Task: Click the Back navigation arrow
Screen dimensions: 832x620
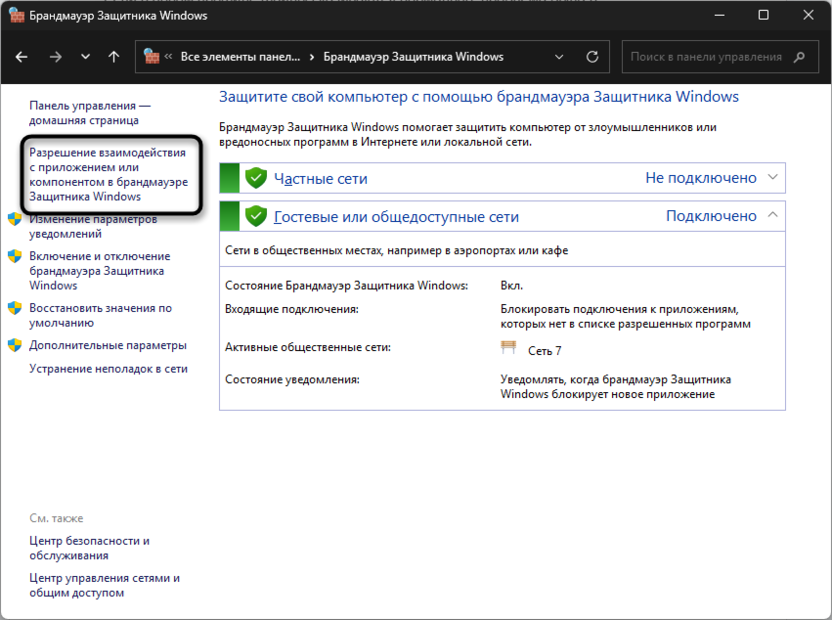Action: click(22, 57)
